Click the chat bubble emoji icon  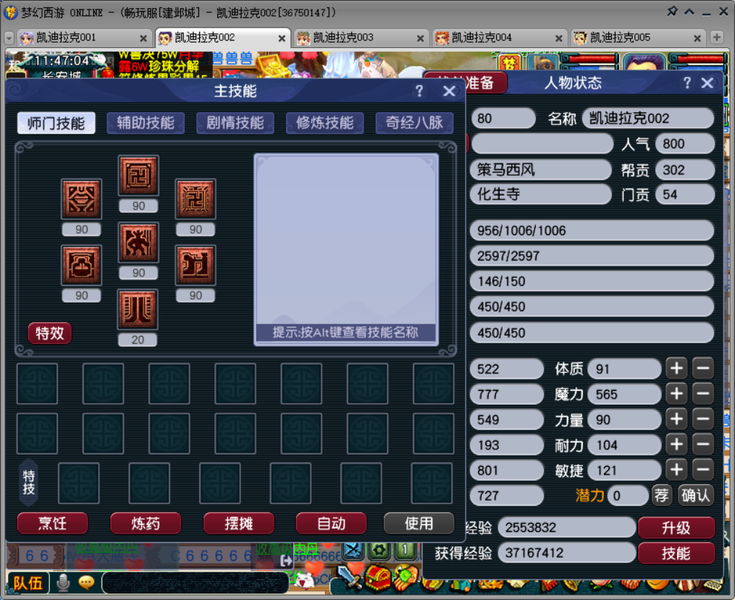86,583
